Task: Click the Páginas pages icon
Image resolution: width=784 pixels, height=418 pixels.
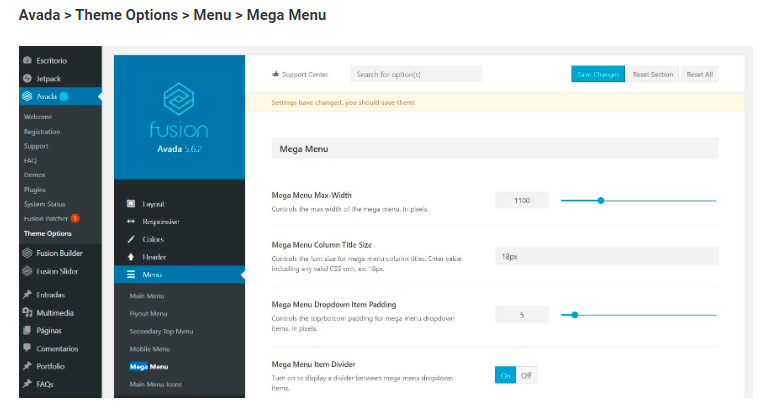Action: click(x=28, y=330)
